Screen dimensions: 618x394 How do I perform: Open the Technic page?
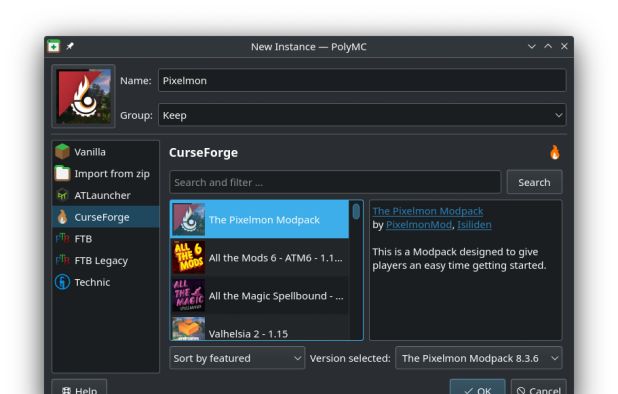point(106,282)
